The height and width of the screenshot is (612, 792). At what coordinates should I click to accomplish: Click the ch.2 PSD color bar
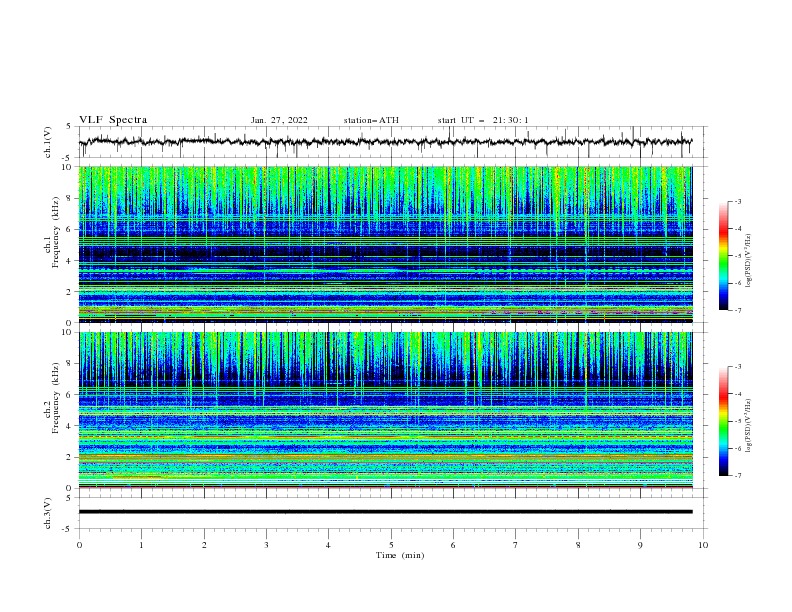tap(723, 421)
